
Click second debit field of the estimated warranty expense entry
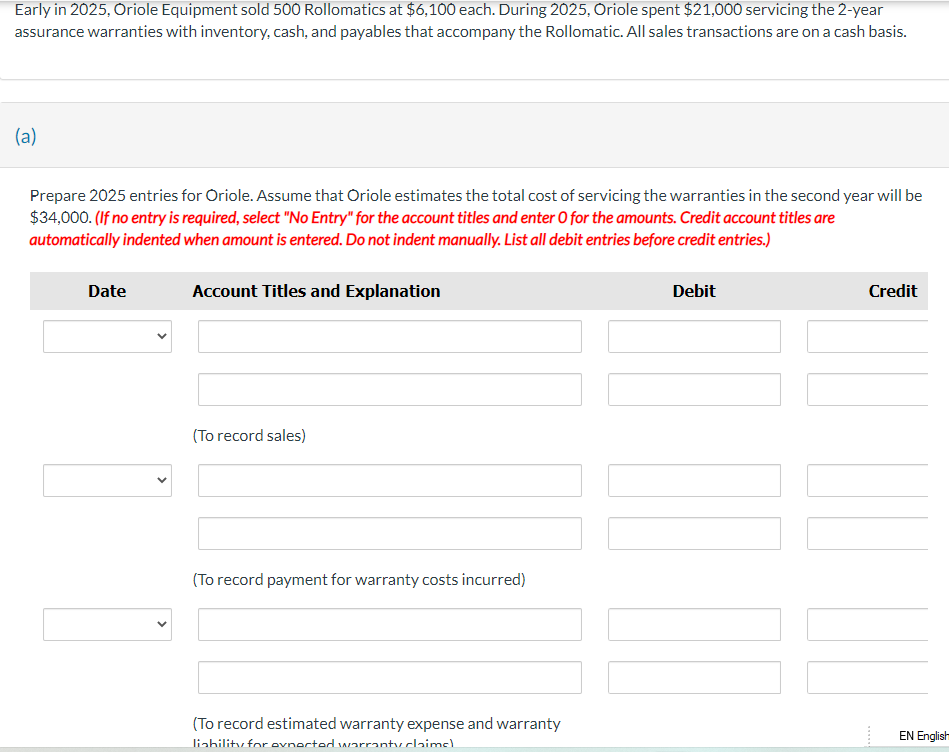[x=694, y=678]
